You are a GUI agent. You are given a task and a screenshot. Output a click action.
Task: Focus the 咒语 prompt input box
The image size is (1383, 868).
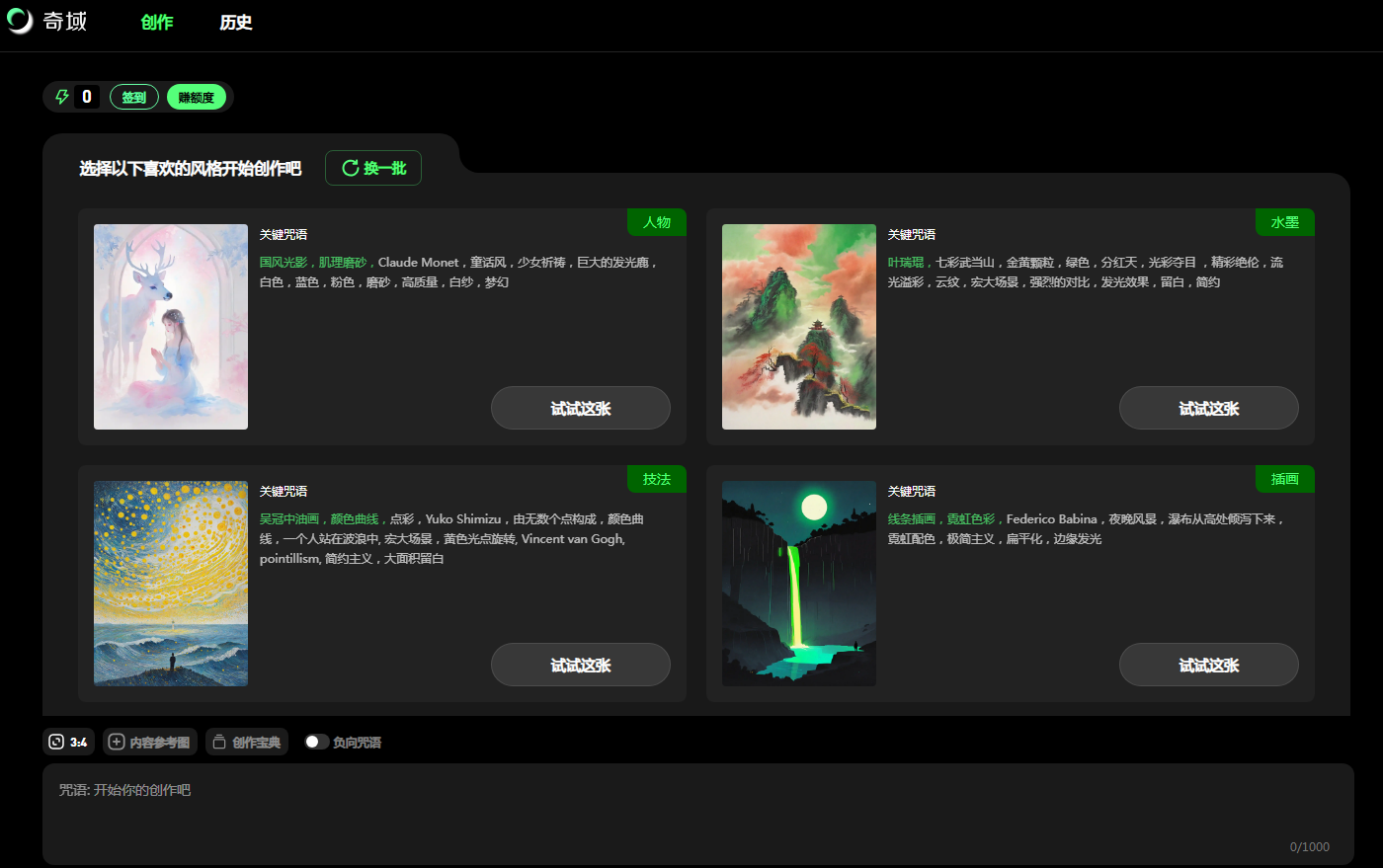(698, 814)
